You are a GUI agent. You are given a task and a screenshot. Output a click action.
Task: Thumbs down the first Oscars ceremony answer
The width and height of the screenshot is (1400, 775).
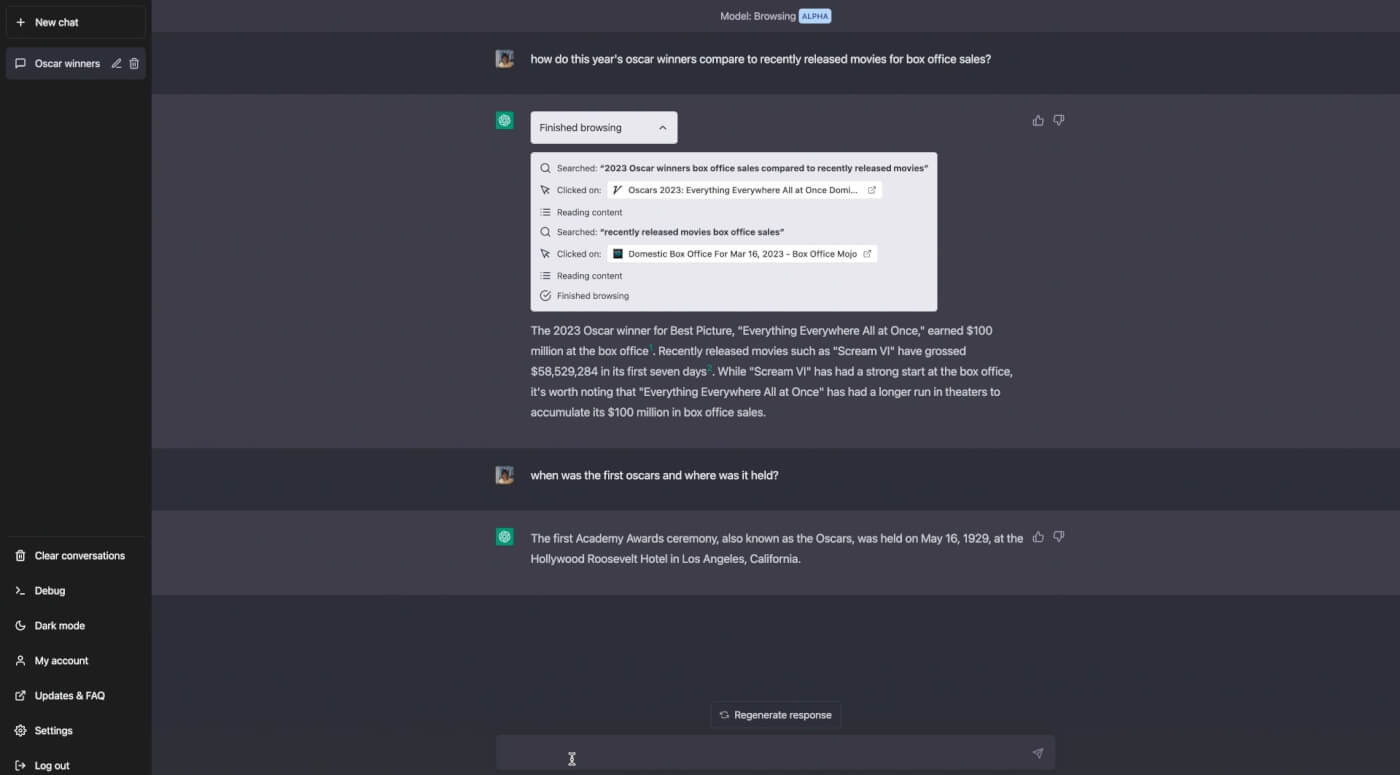1058,537
